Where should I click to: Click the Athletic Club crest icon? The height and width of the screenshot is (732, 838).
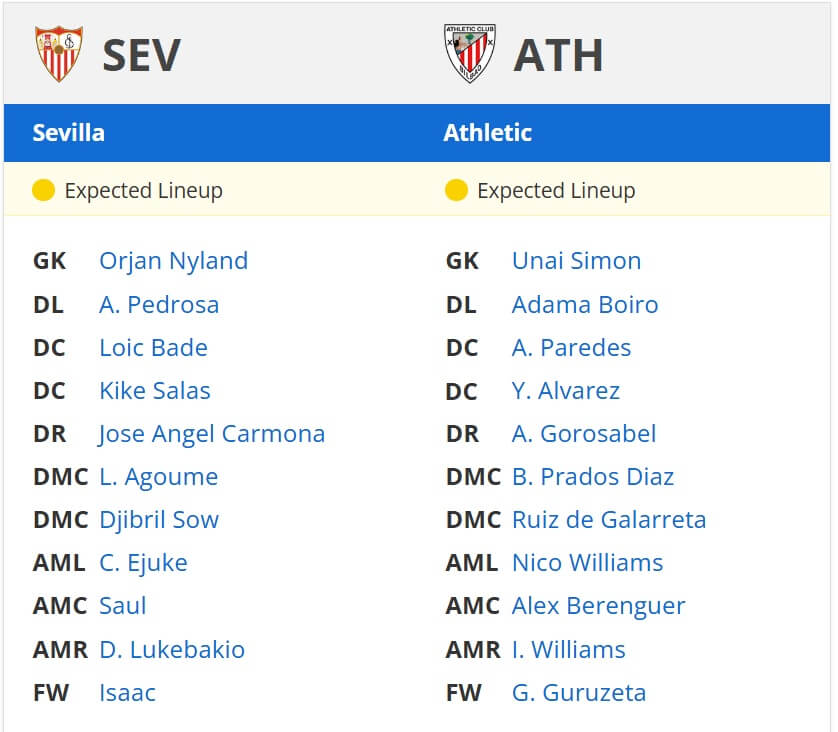470,53
